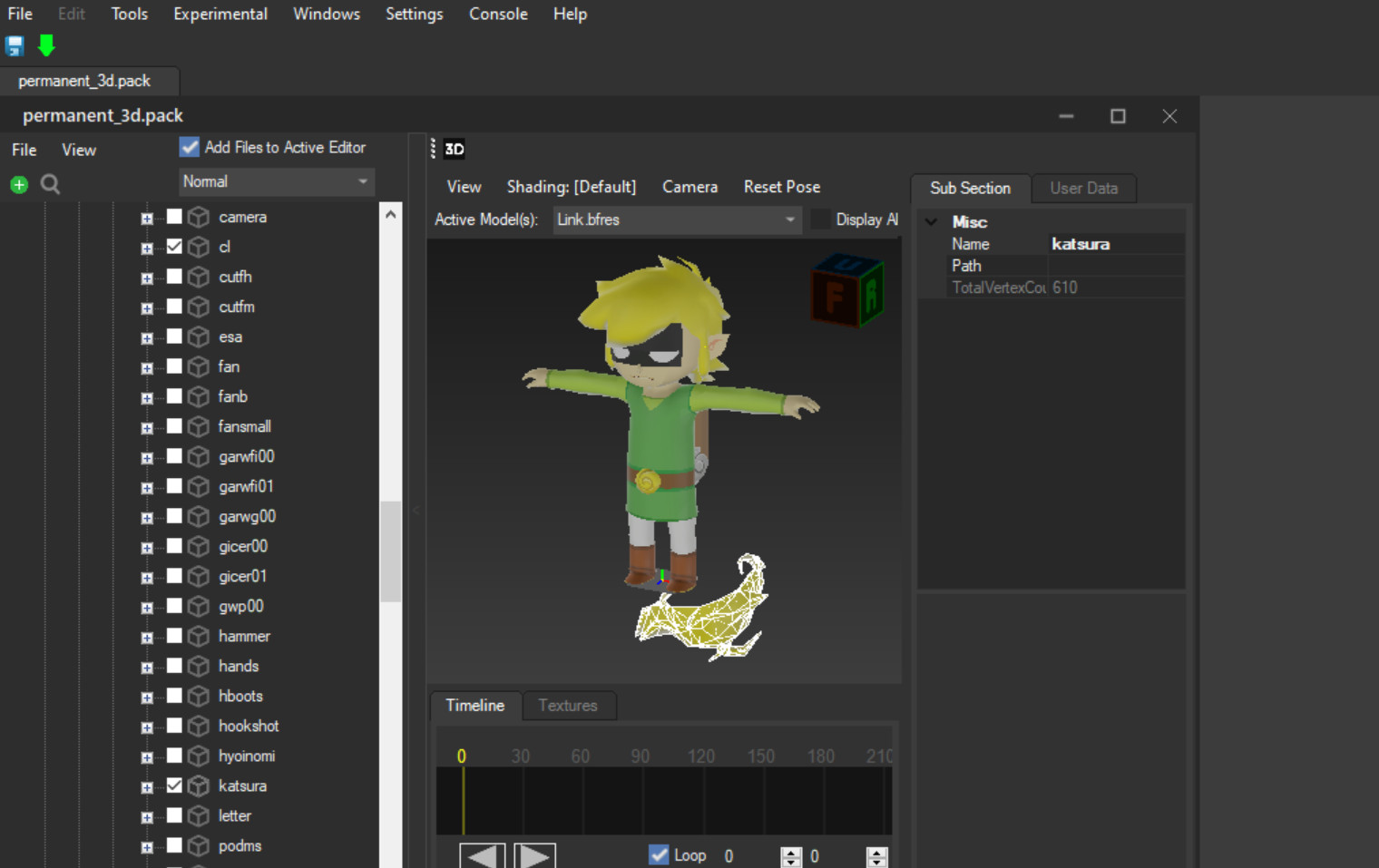Click the green plus add-file icon
The image size is (1379, 868).
pyautogui.click(x=18, y=184)
